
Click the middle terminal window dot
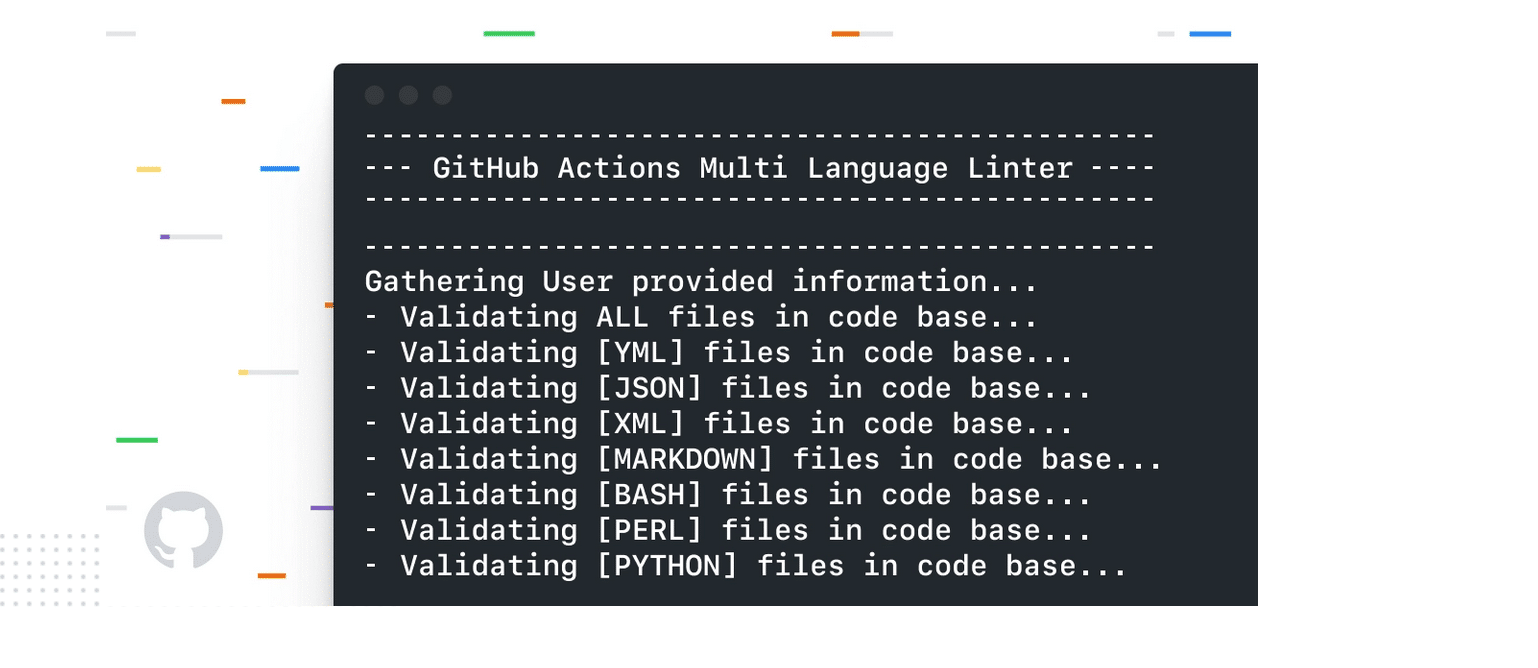[408, 95]
